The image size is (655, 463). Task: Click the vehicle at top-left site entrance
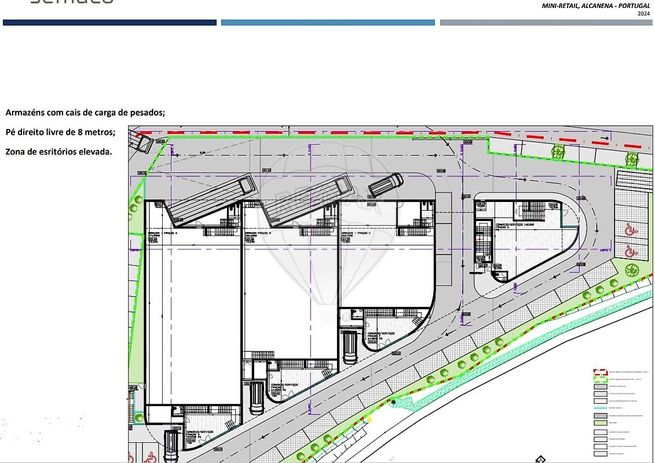click(141, 142)
